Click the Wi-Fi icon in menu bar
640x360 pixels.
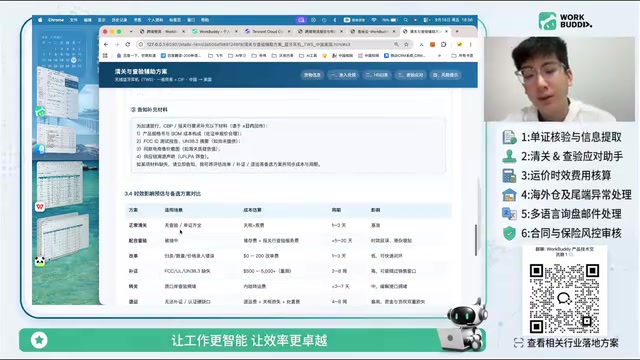374,20
